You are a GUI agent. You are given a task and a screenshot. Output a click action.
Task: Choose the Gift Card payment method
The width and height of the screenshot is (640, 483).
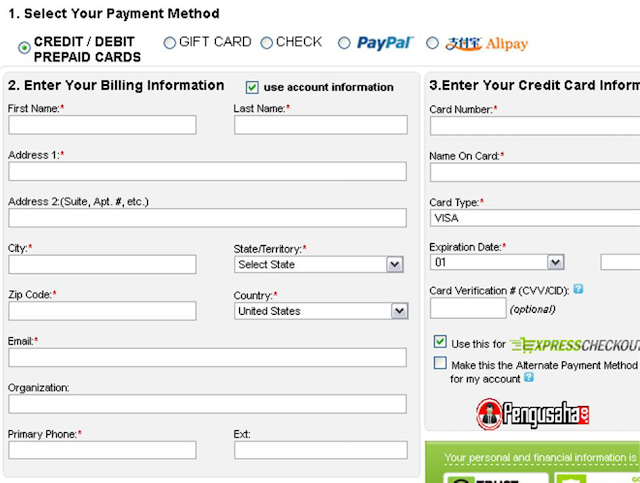point(169,43)
